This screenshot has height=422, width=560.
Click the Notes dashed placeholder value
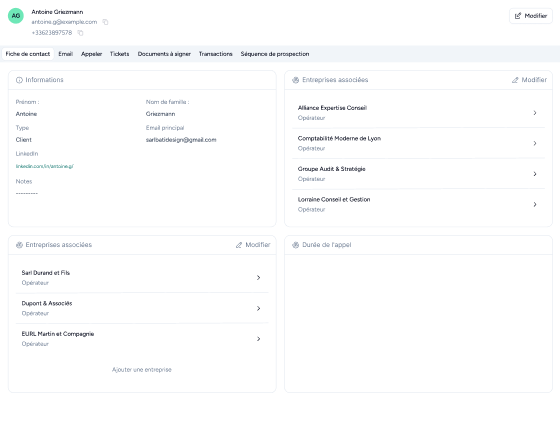[x=27, y=193]
